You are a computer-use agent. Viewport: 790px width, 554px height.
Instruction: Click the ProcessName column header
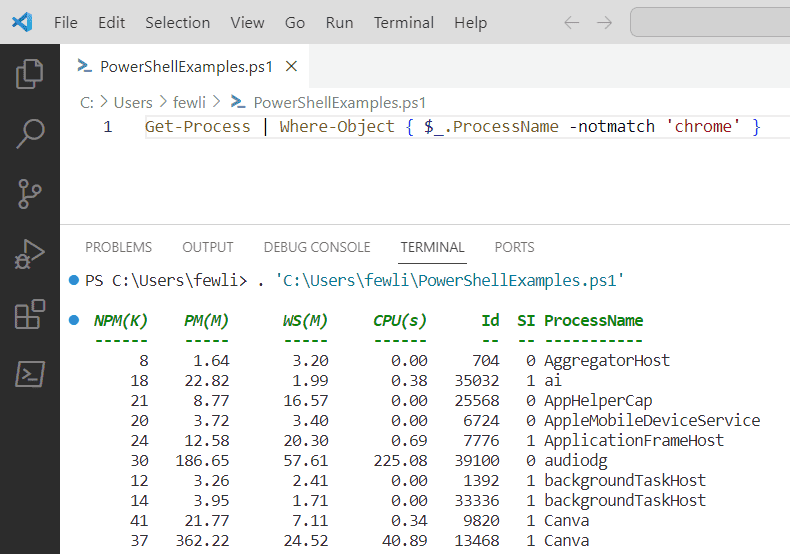click(x=594, y=320)
